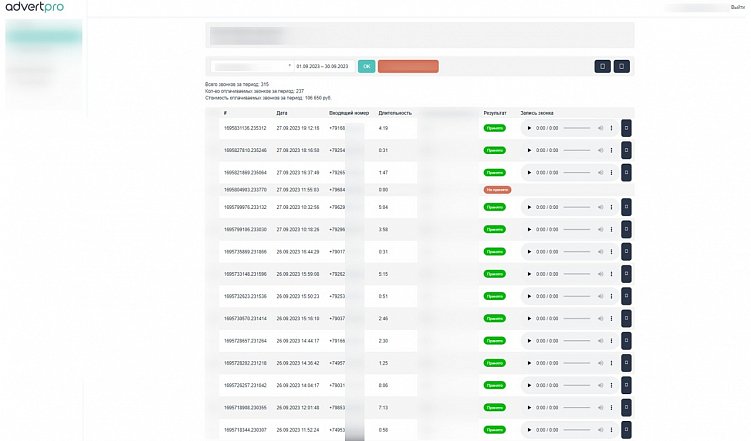The image size is (751, 441).
Task: Open audio options menu for 4:19 call
Action: click(611, 128)
